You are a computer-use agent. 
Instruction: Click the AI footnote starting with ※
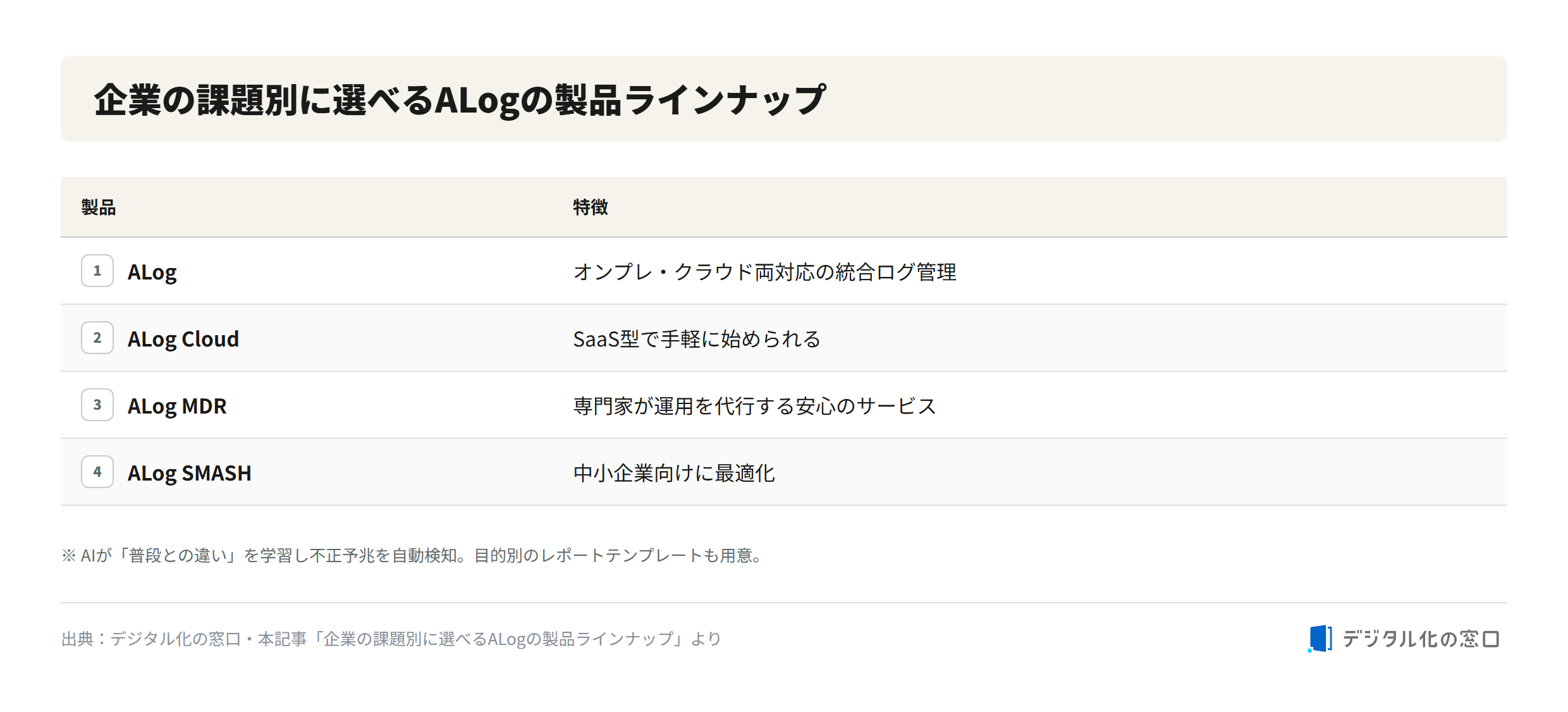413,555
